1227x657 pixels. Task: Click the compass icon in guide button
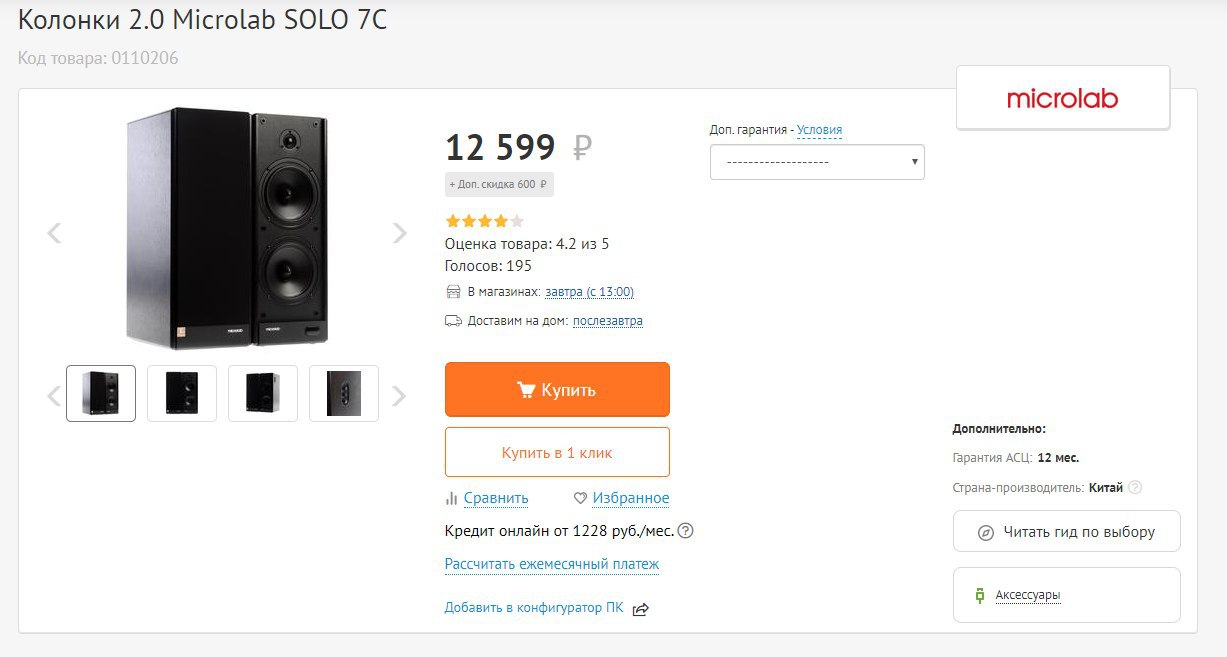(x=985, y=532)
